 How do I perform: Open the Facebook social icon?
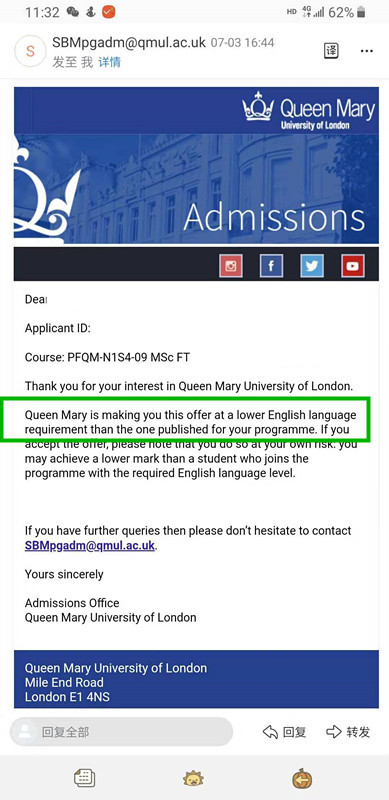[x=272, y=266]
